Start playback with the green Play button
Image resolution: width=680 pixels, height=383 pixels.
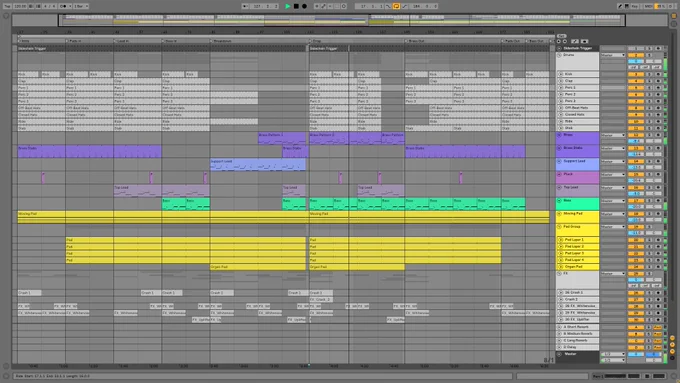tap(288, 7)
